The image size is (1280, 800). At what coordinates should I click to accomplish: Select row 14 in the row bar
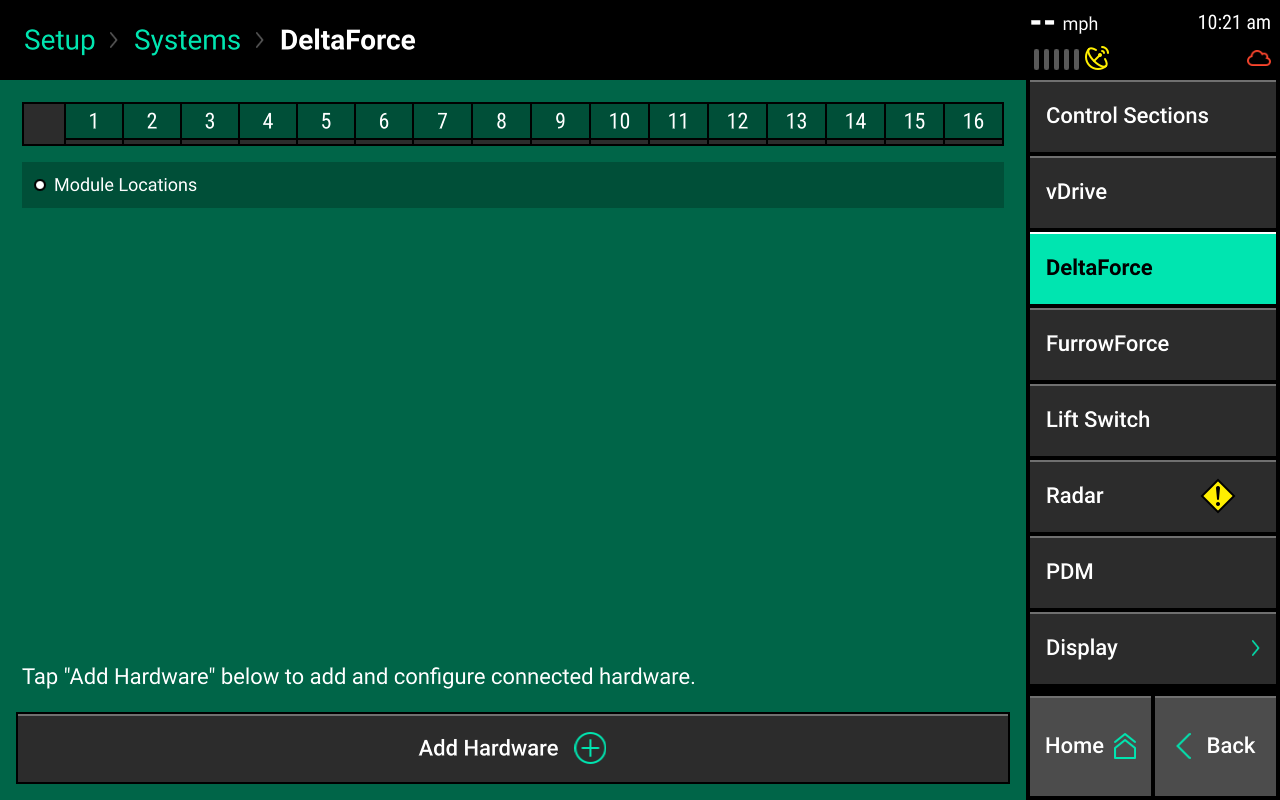(x=856, y=122)
